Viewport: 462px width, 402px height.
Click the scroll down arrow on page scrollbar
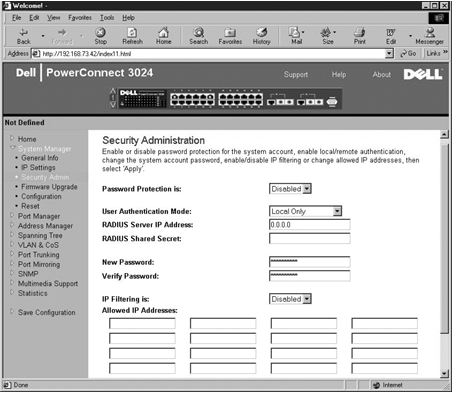pyautogui.click(x=444, y=374)
